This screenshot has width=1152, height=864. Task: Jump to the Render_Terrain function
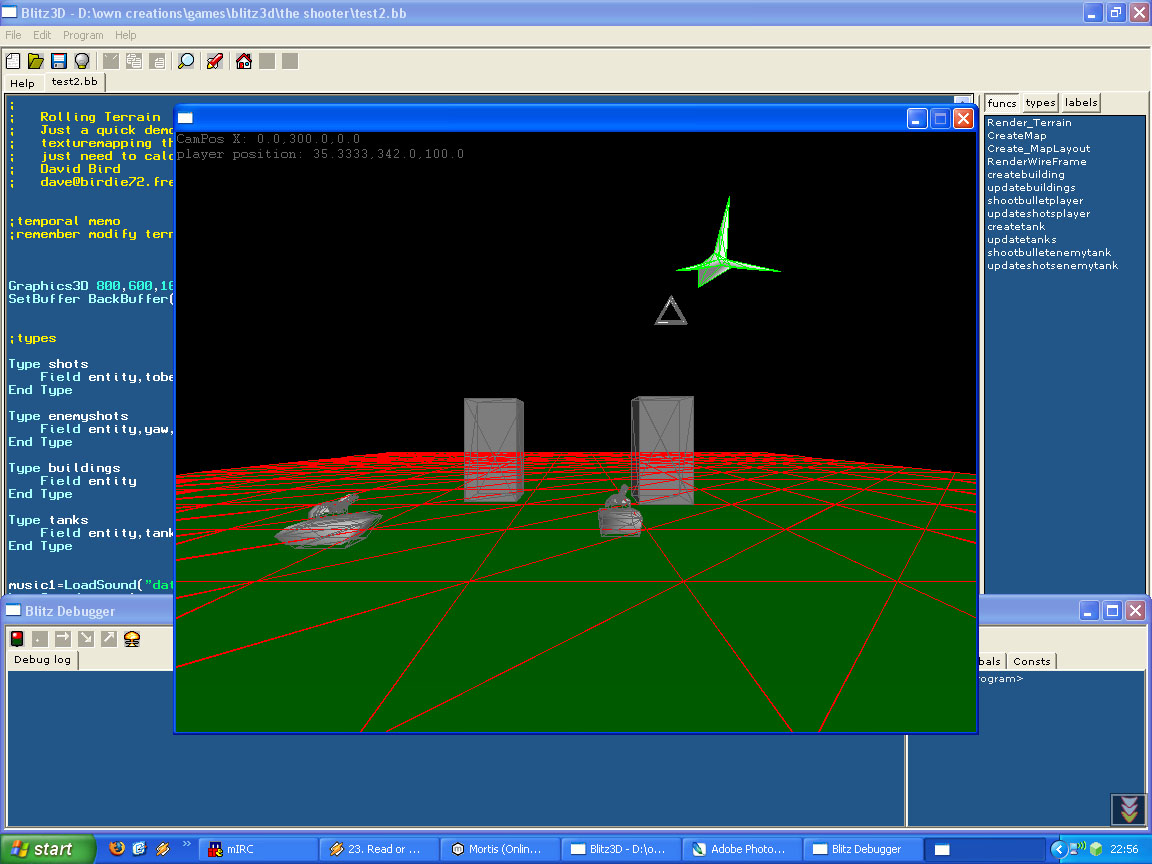point(1029,123)
